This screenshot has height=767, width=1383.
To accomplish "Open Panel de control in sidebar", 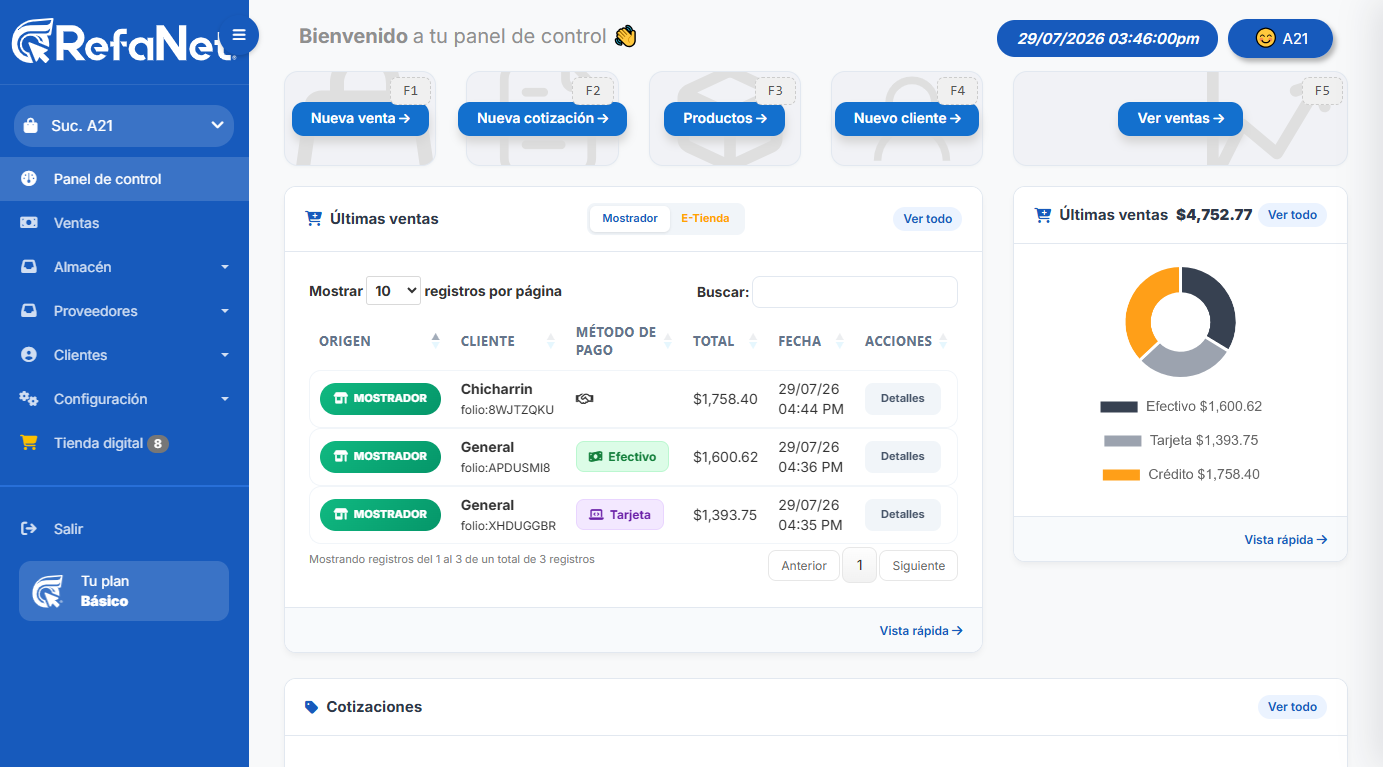I will (x=124, y=179).
